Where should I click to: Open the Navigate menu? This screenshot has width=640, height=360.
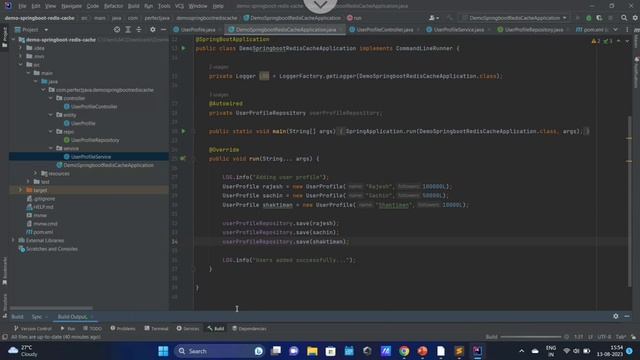pyautogui.click(x=71, y=6)
